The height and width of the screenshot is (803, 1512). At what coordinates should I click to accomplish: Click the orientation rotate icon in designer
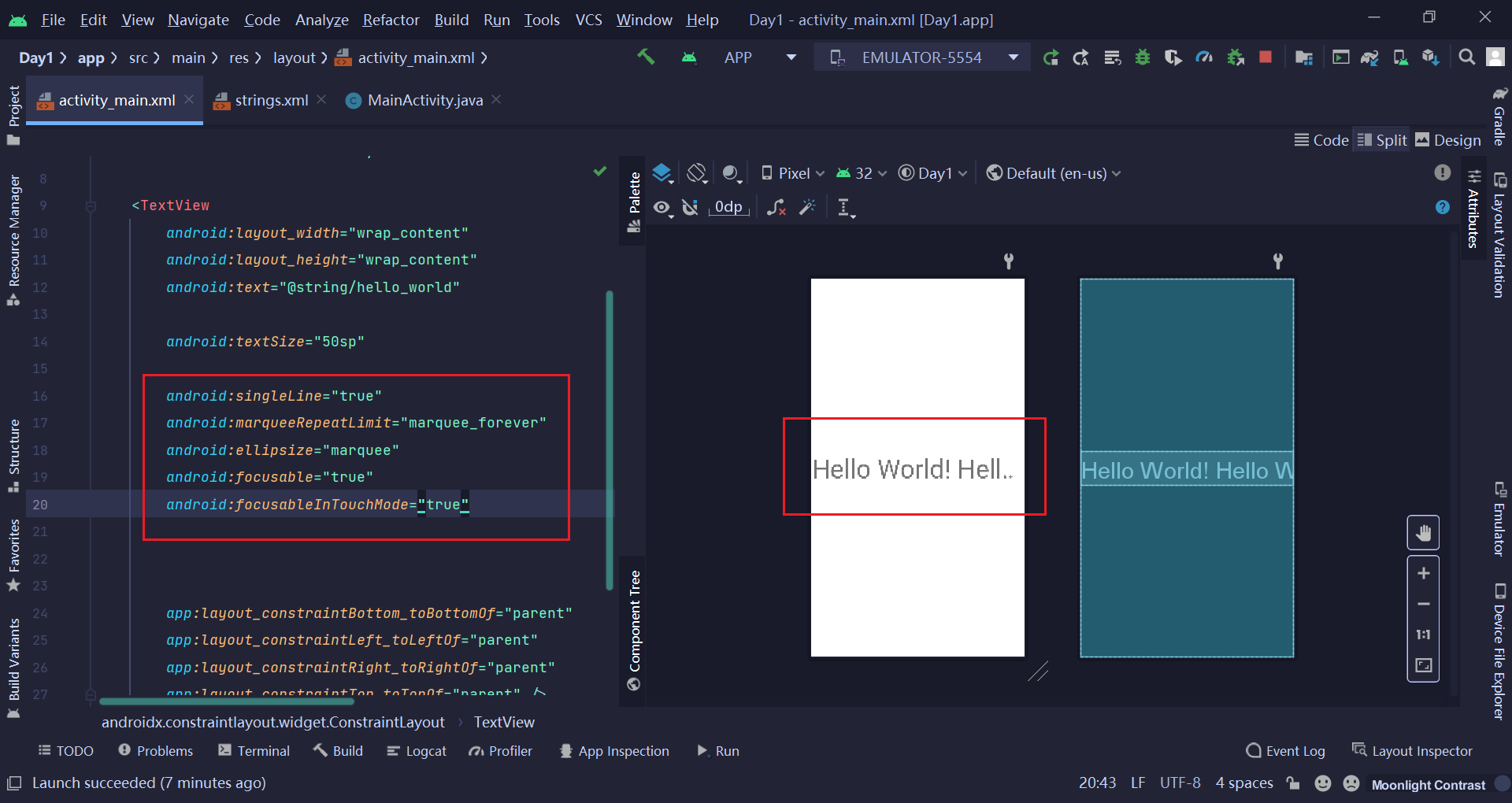point(697,173)
